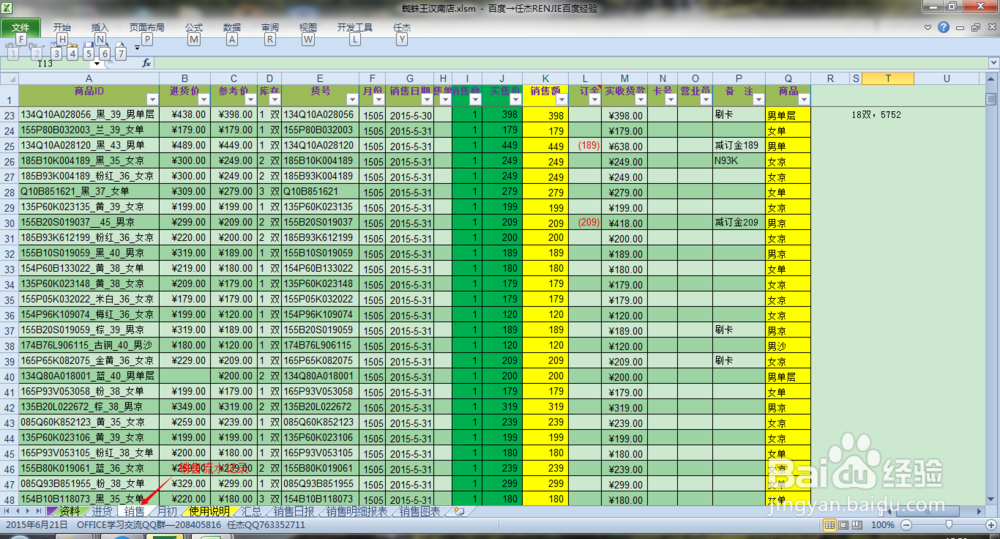Open filter dropdown for 进货价 column

click(x=203, y=100)
